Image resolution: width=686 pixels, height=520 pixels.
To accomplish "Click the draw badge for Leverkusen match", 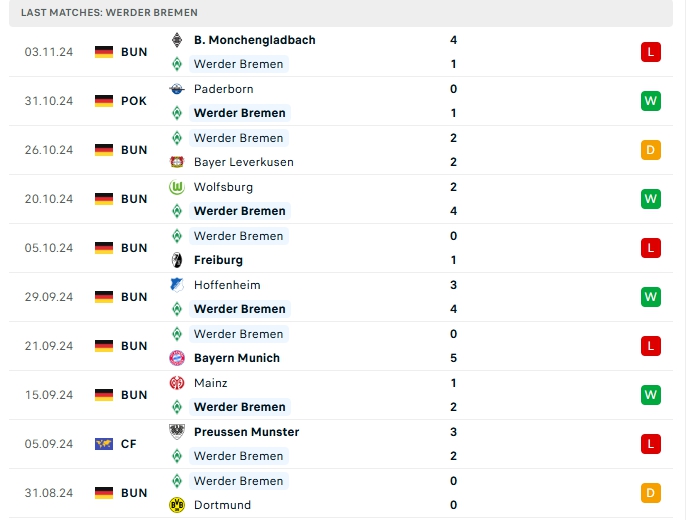I will coord(651,150).
